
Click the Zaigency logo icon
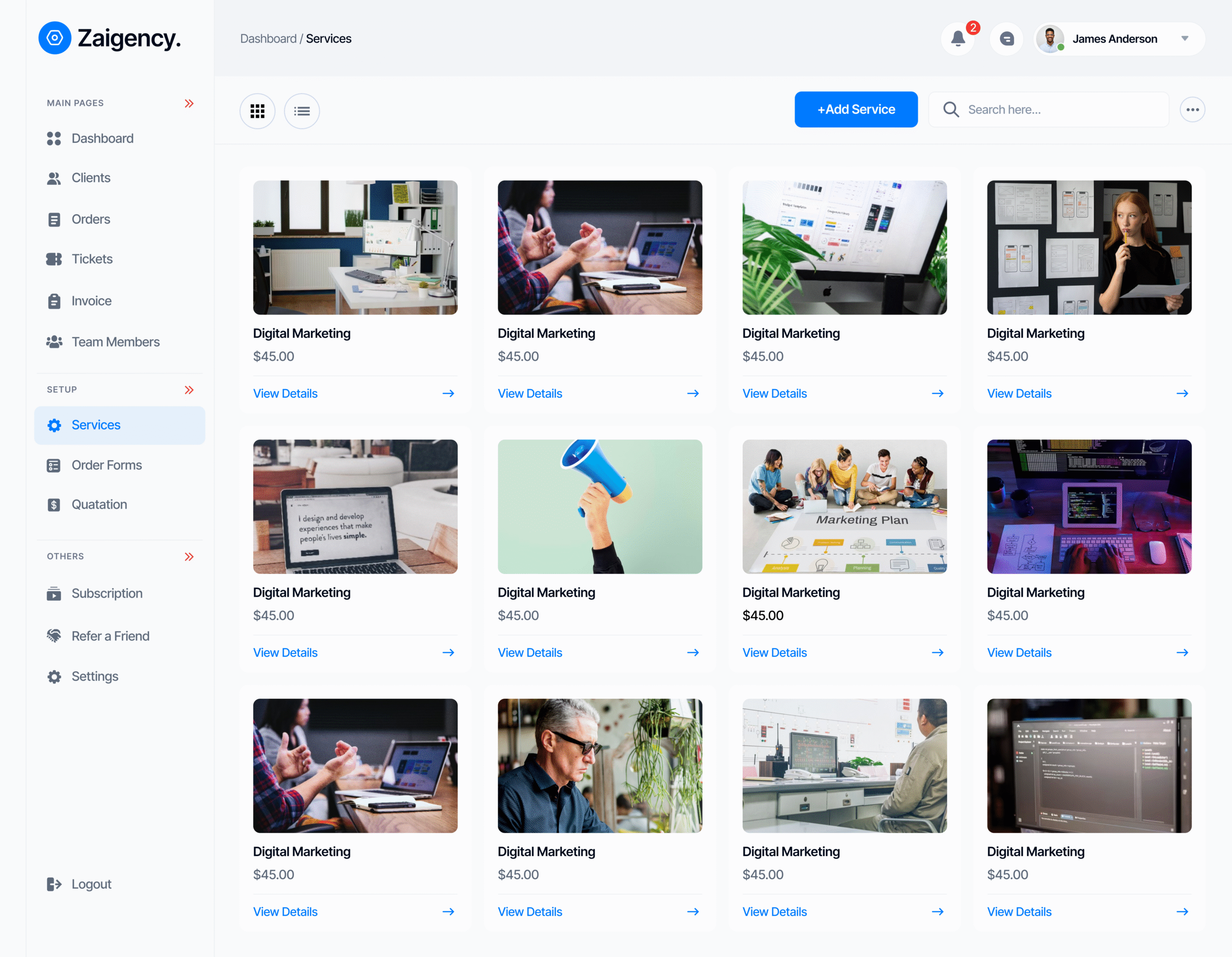click(55, 38)
